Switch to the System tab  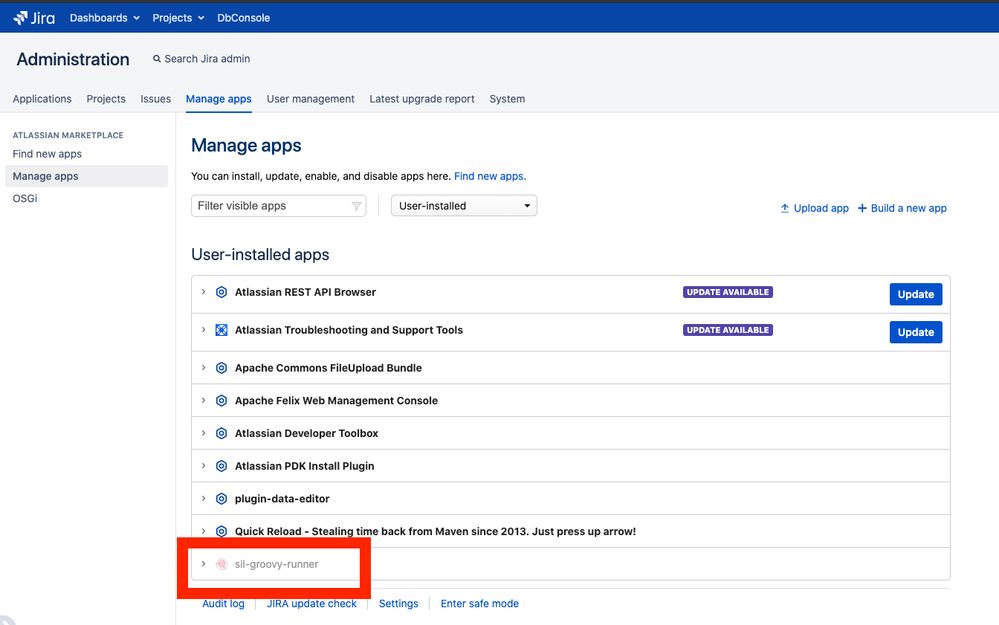tap(507, 99)
